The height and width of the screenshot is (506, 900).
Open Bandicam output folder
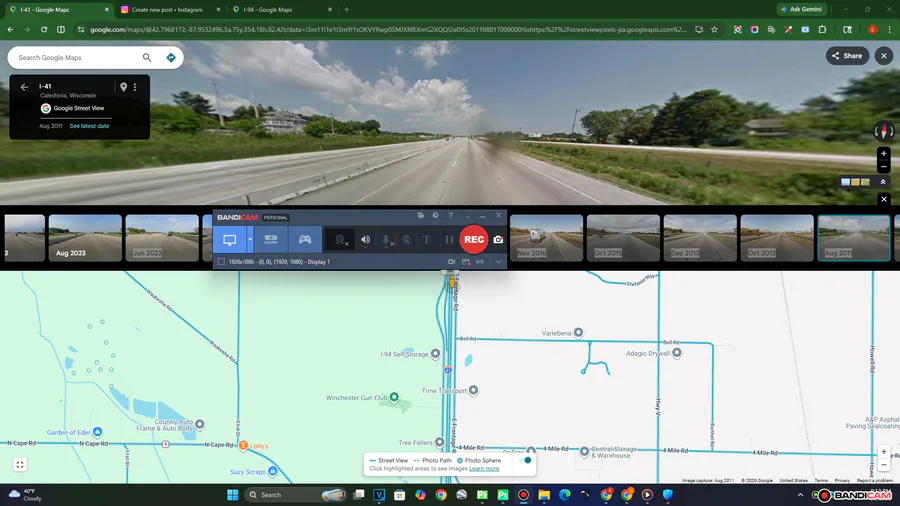point(421,215)
